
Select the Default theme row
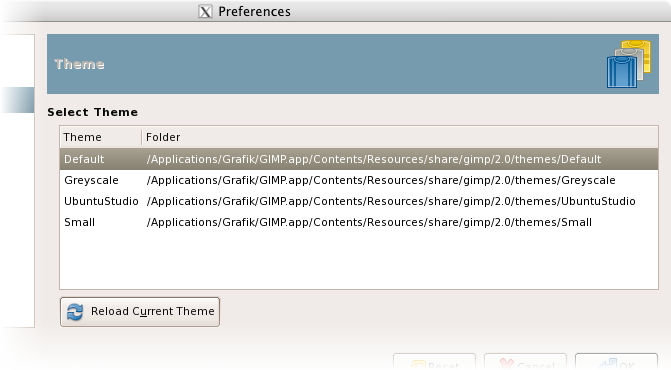click(359, 159)
